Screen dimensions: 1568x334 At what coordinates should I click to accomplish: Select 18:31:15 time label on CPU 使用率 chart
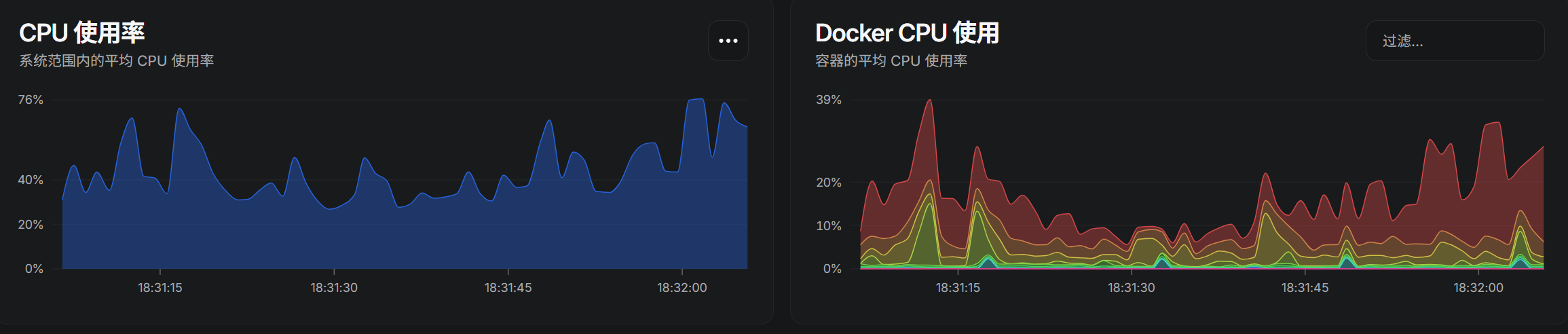pos(160,288)
